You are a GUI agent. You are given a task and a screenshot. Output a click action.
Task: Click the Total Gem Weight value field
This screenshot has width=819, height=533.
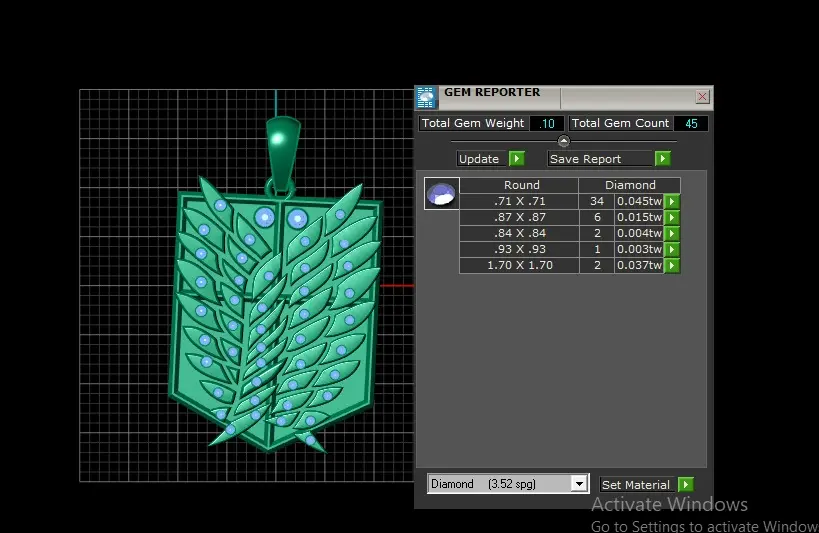click(547, 123)
